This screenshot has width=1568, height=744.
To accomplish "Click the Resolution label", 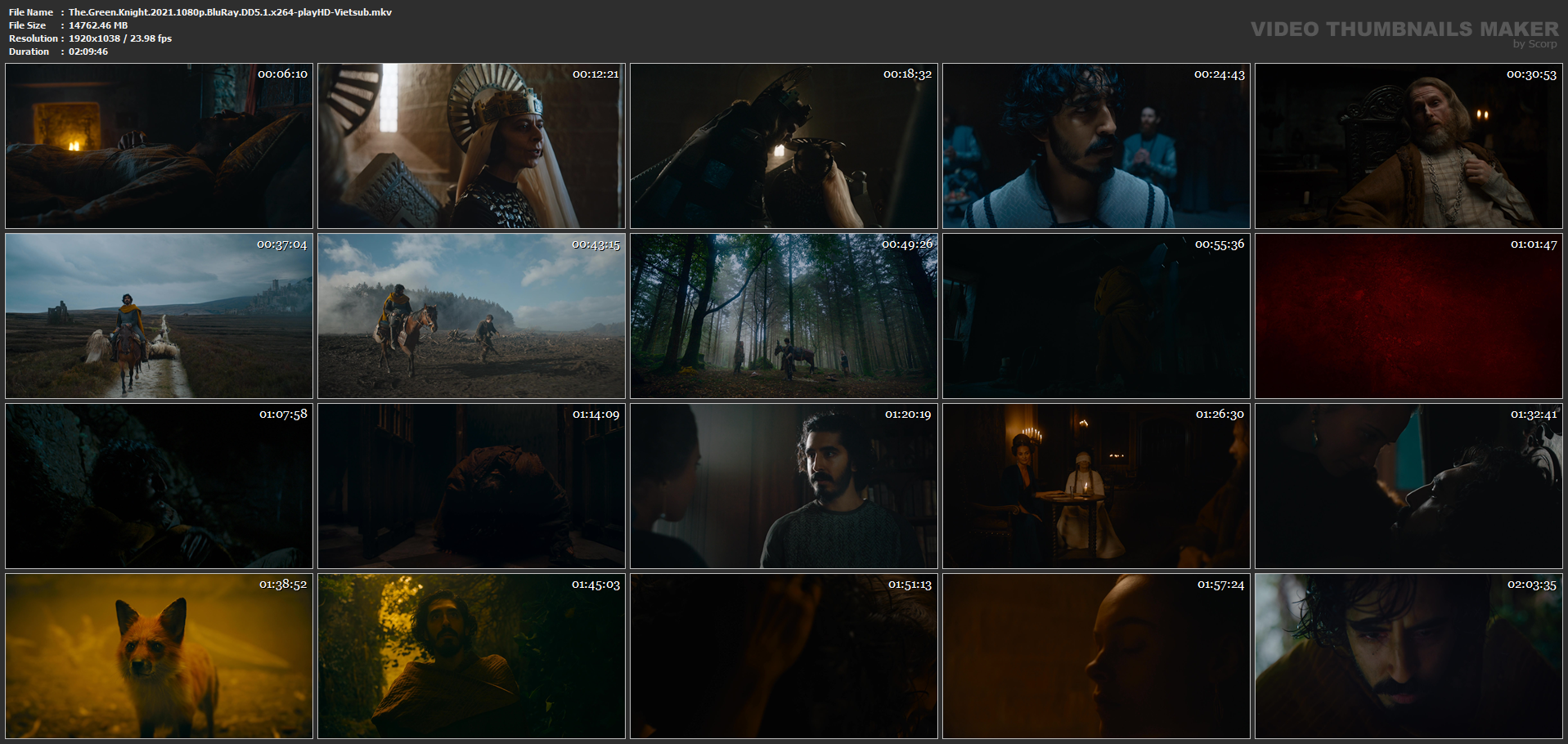I will point(34,38).
